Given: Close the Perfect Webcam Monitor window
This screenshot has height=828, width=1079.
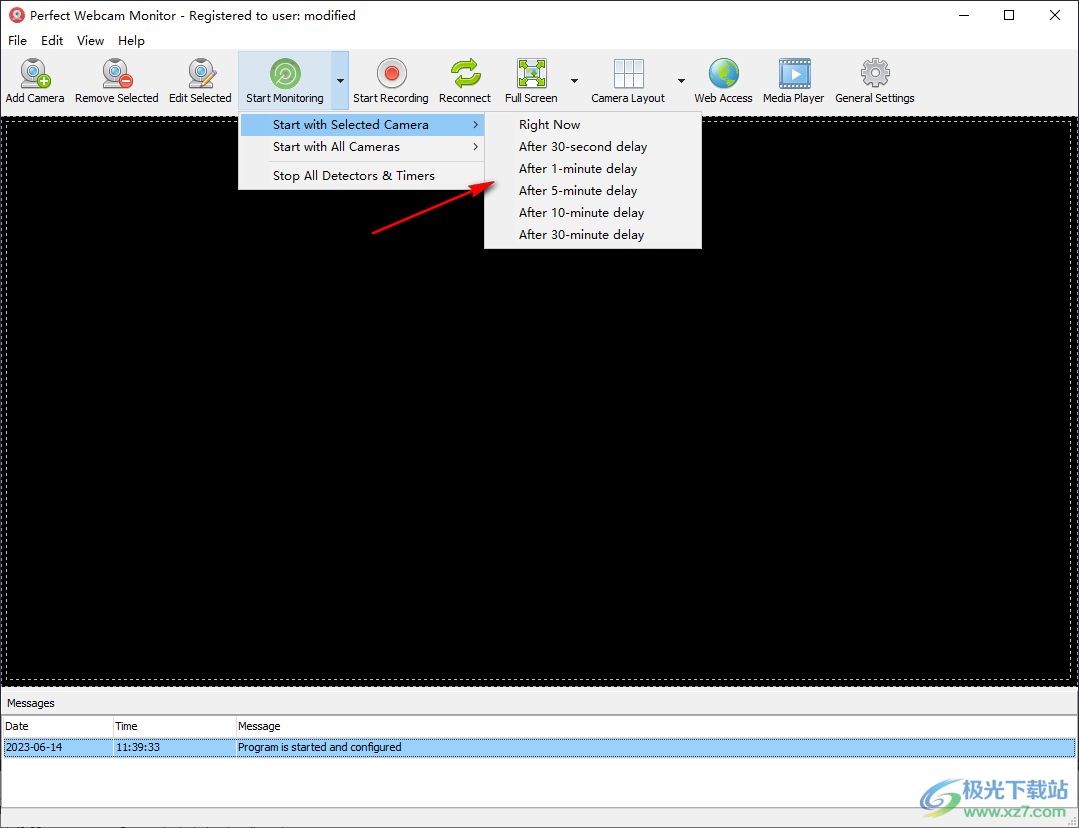Looking at the screenshot, I should [1054, 15].
